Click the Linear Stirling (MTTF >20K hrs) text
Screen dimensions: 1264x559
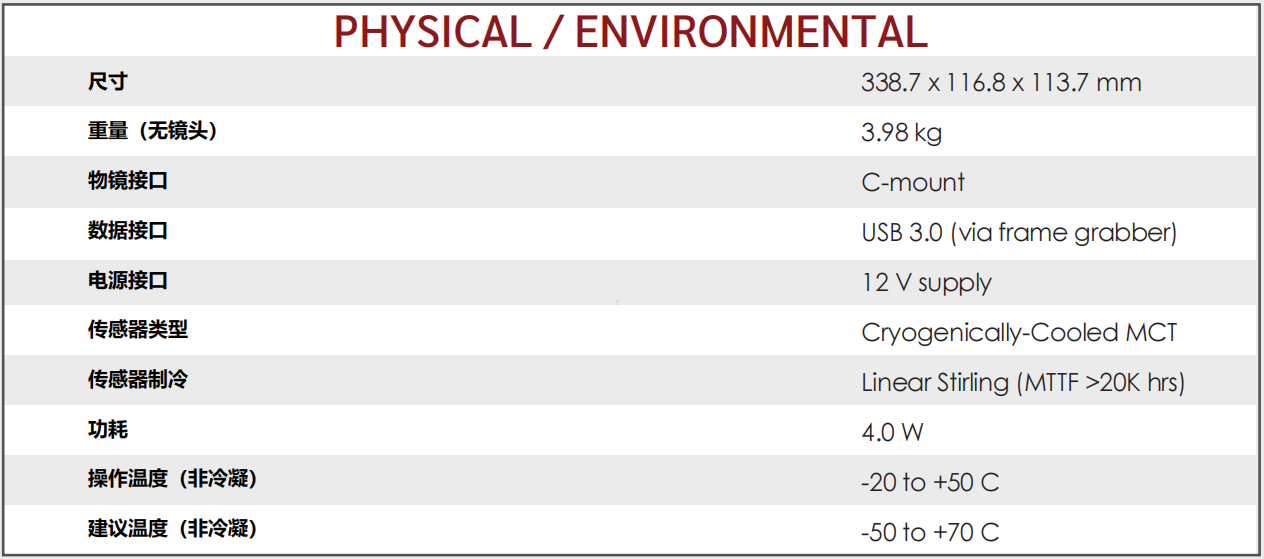click(x=1023, y=383)
